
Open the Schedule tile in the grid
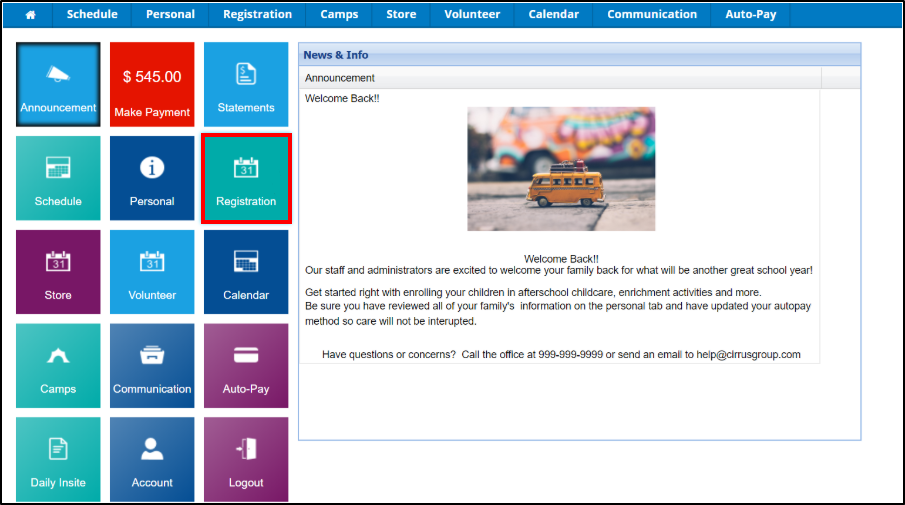coord(58,178)
